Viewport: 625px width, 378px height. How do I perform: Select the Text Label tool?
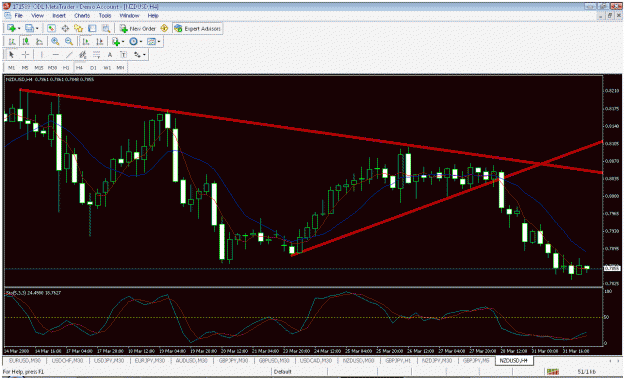(124, 55)
